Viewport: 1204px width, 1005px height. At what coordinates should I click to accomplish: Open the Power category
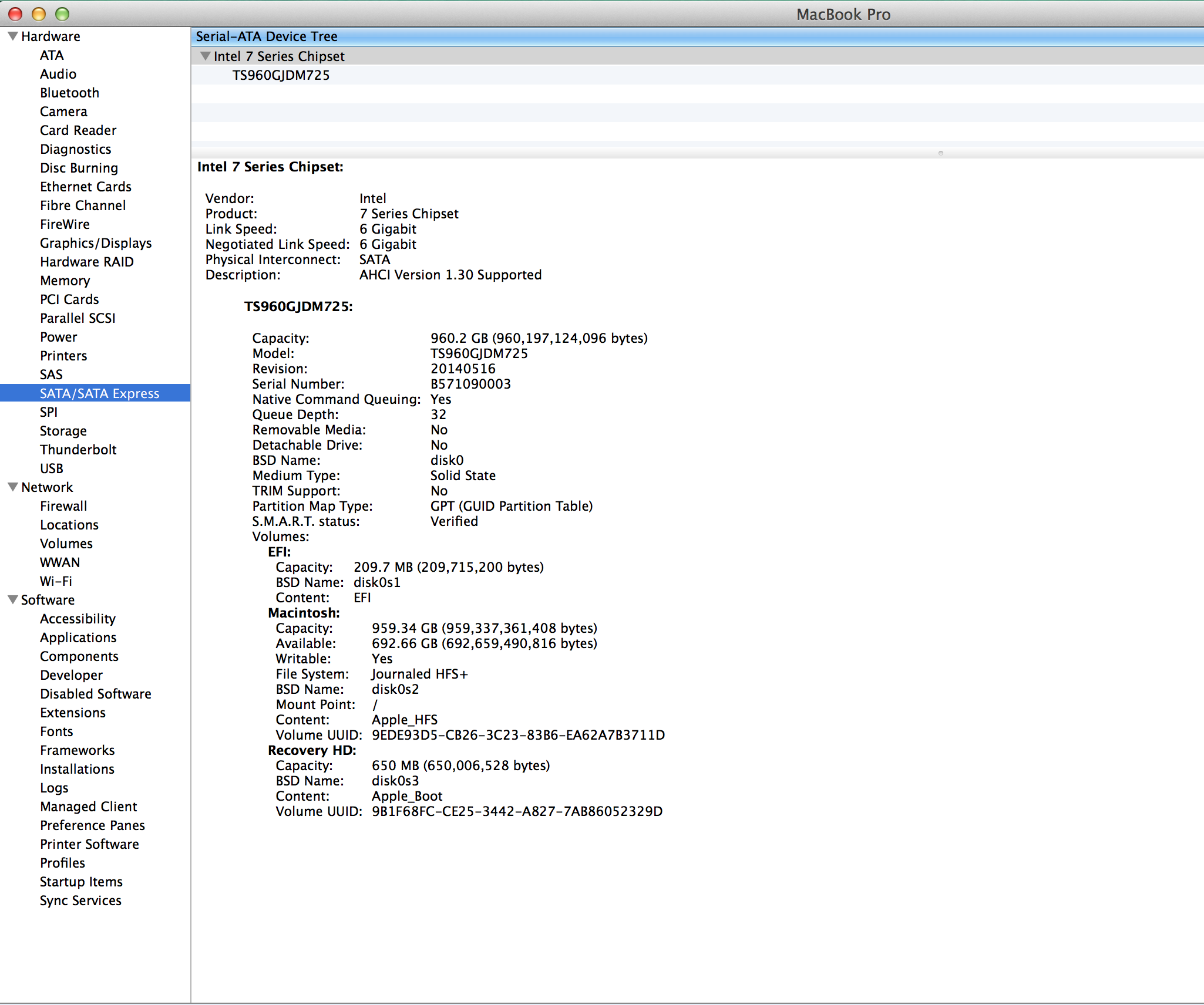[58, 337]
